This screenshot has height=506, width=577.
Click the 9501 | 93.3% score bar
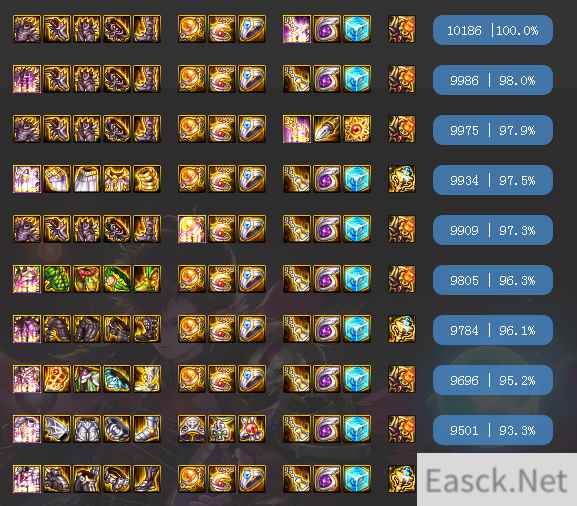coord(493,430)
